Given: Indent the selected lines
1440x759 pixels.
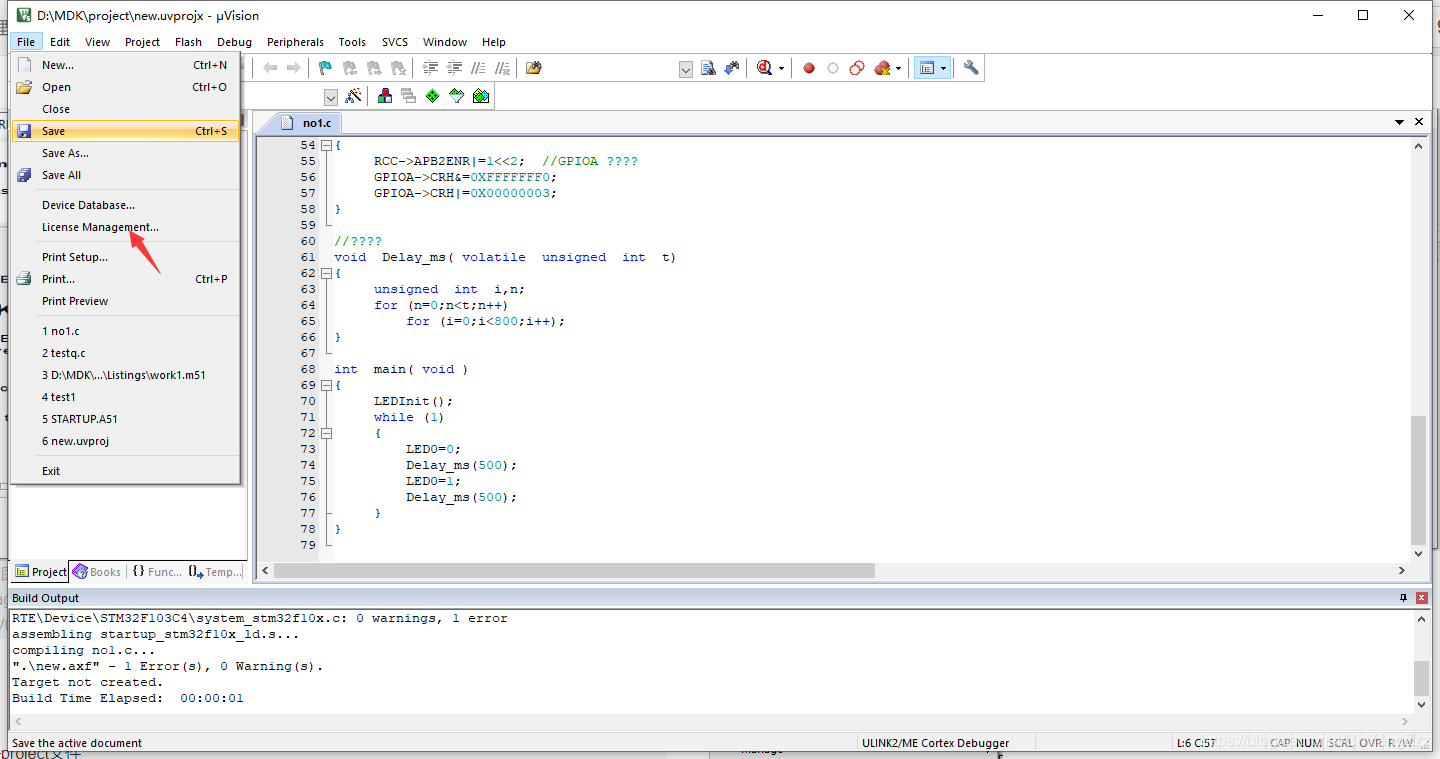Looking at the screenshot, I should (x=430, y=68).
